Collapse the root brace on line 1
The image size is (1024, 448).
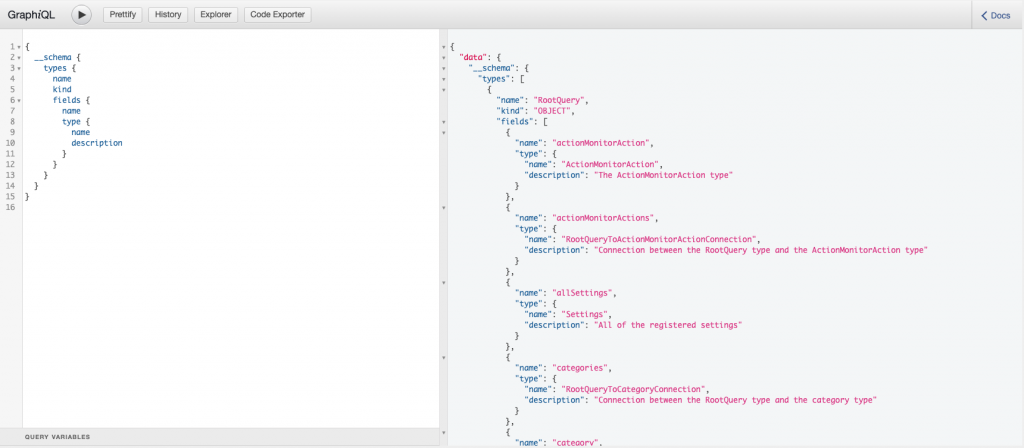click(x=19, y=47)
